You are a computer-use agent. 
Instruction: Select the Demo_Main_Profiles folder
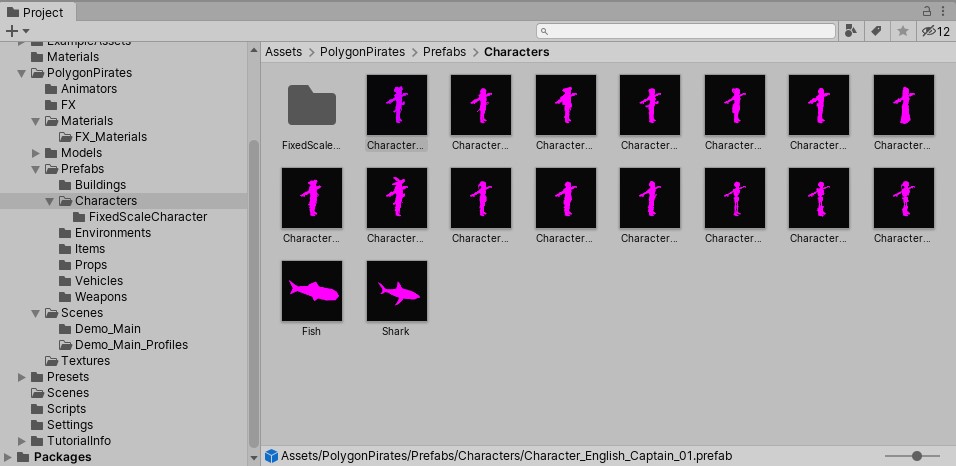(x=131, y=345)
